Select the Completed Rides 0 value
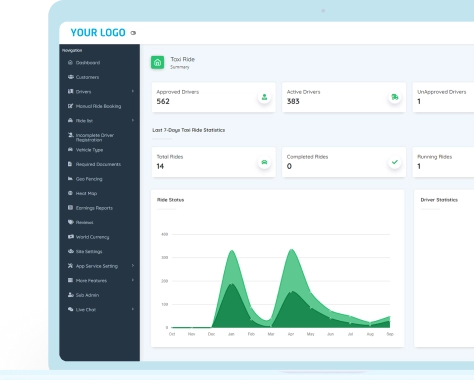Image resolution: width=474 pixels, height=380 pixels. click(x=289, y=166)
